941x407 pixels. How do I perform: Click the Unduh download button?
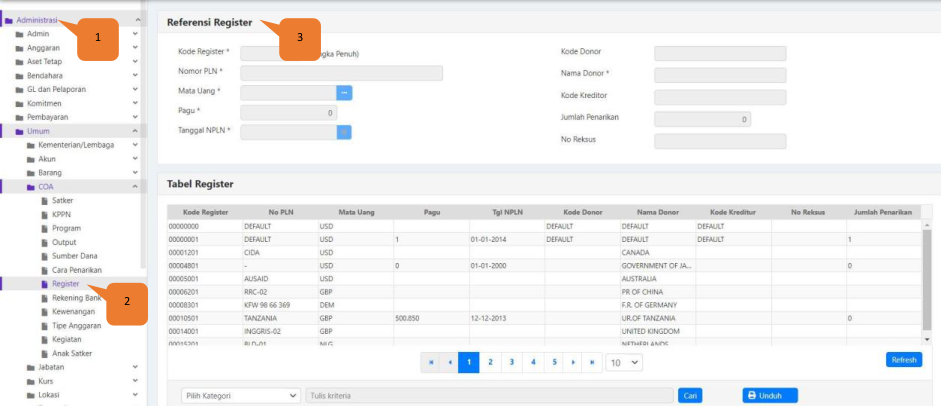[769, 396]
